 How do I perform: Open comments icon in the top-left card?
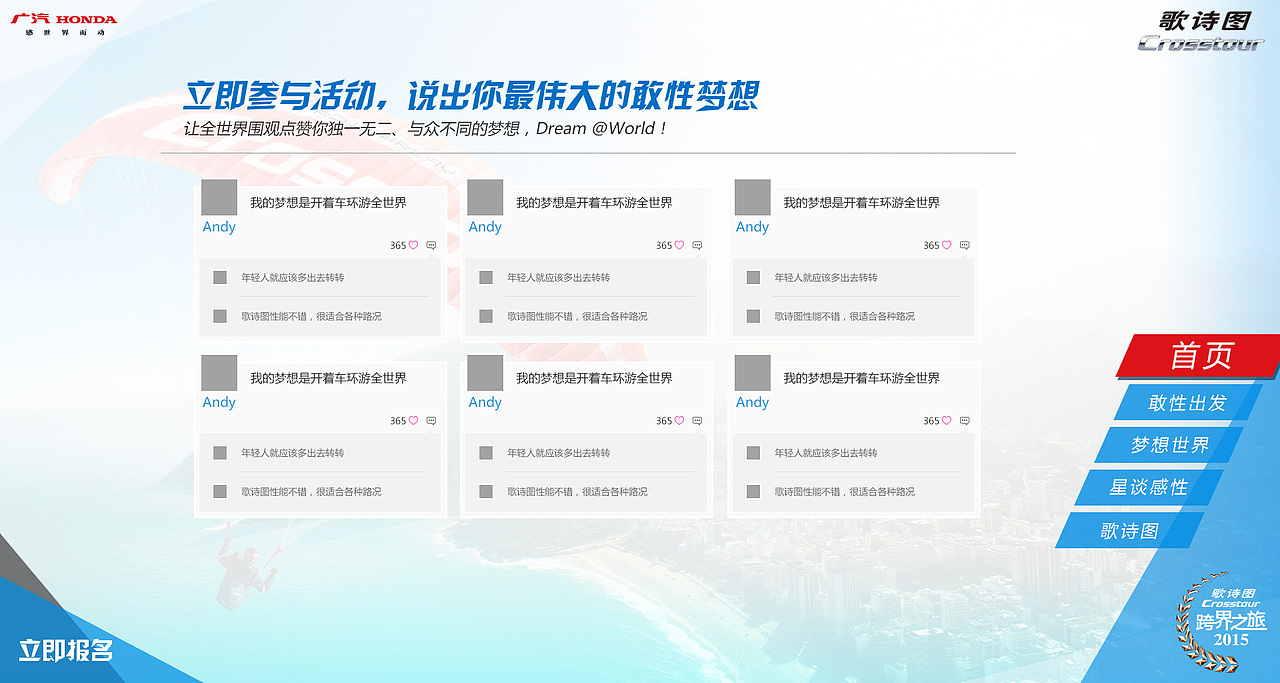pos(431,245)
